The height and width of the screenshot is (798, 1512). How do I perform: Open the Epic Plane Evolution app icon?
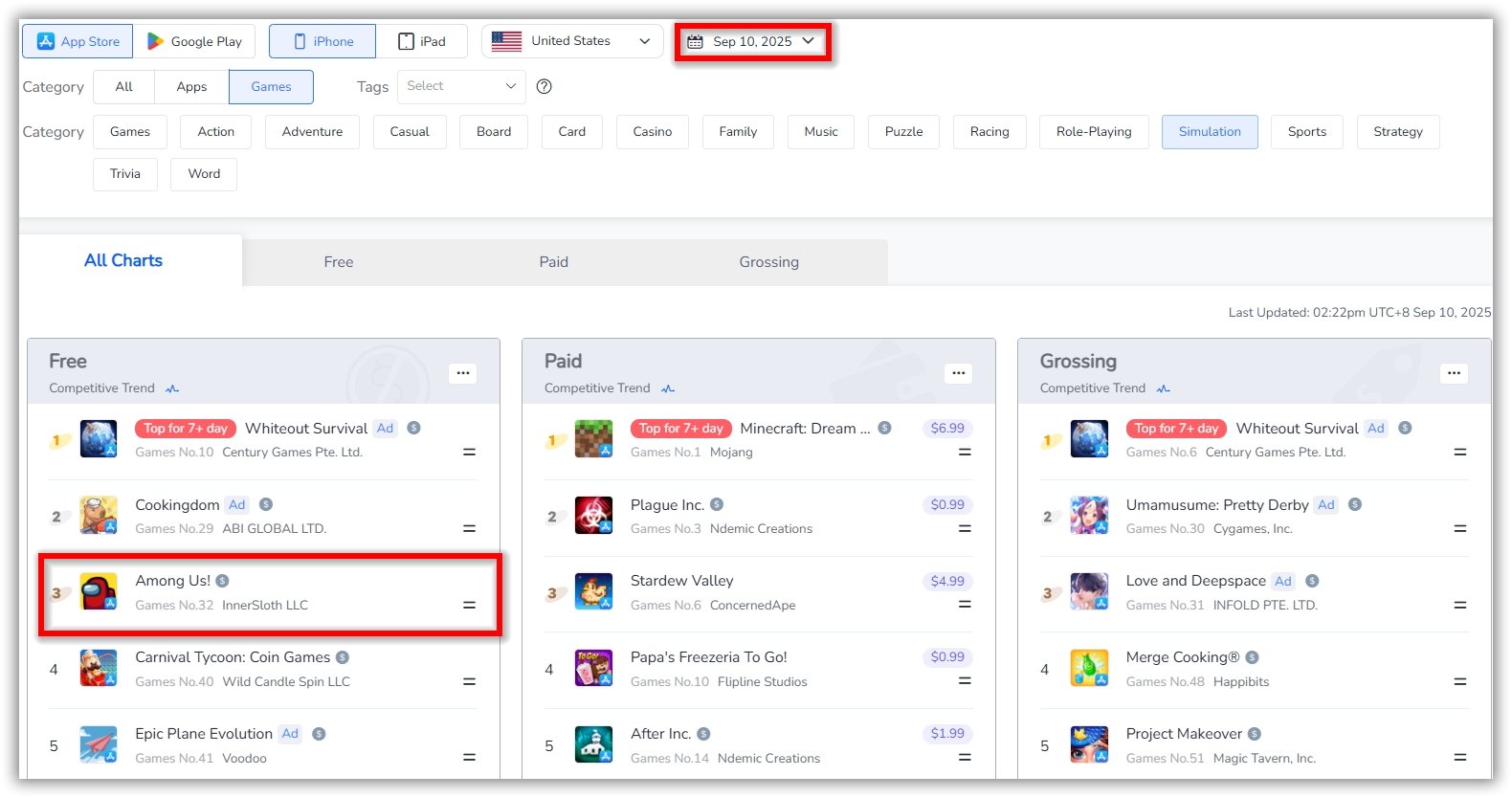click(x=99, y=744)
